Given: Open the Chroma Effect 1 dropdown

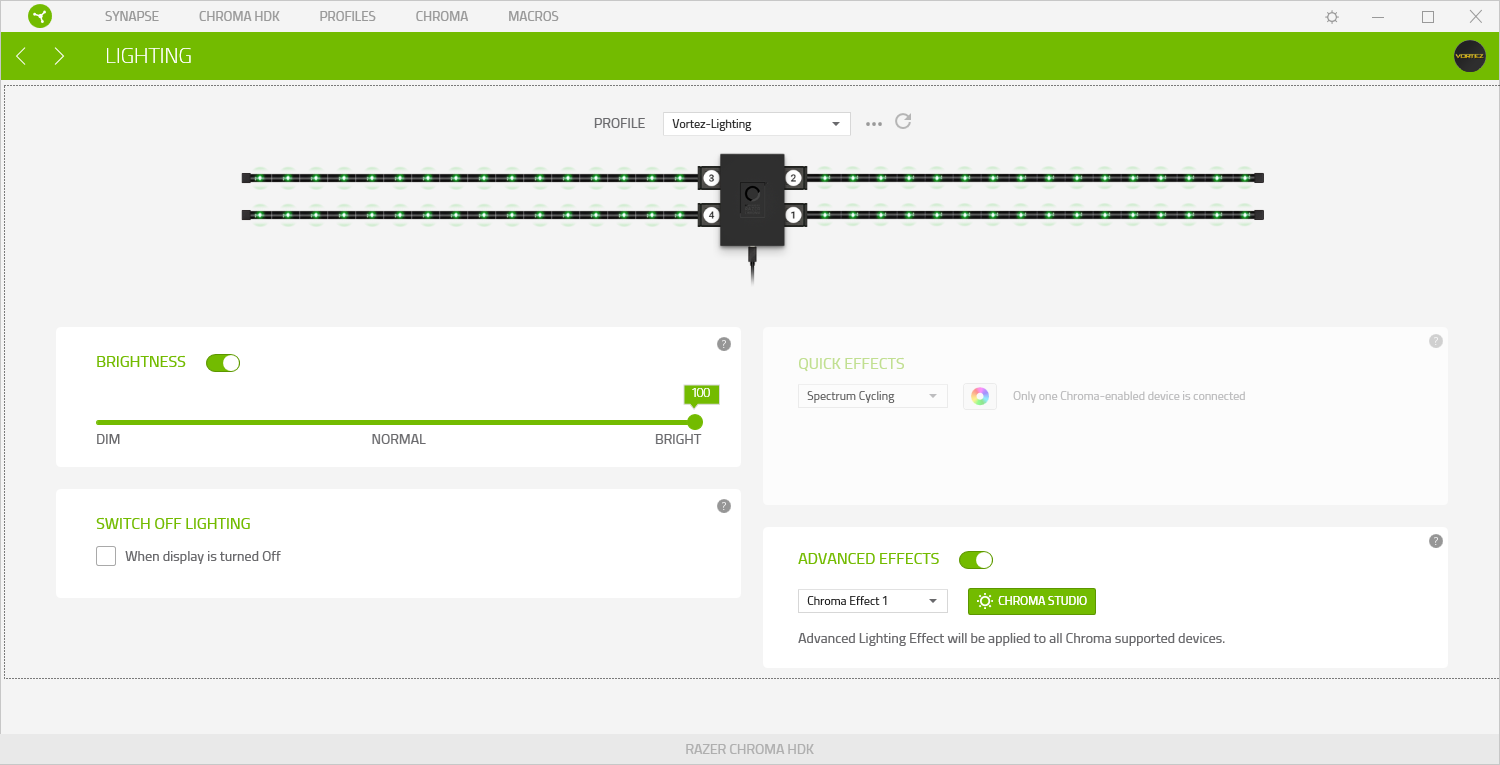Looking at the screenshot, I should tap(872, 601).
